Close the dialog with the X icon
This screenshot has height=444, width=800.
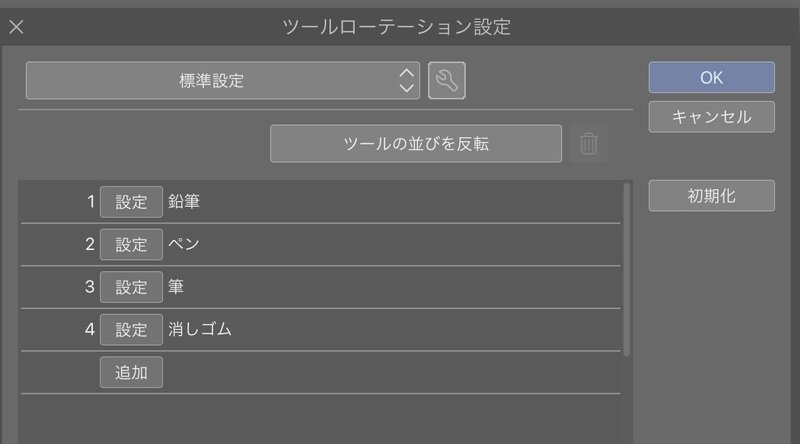coord(16,27)
